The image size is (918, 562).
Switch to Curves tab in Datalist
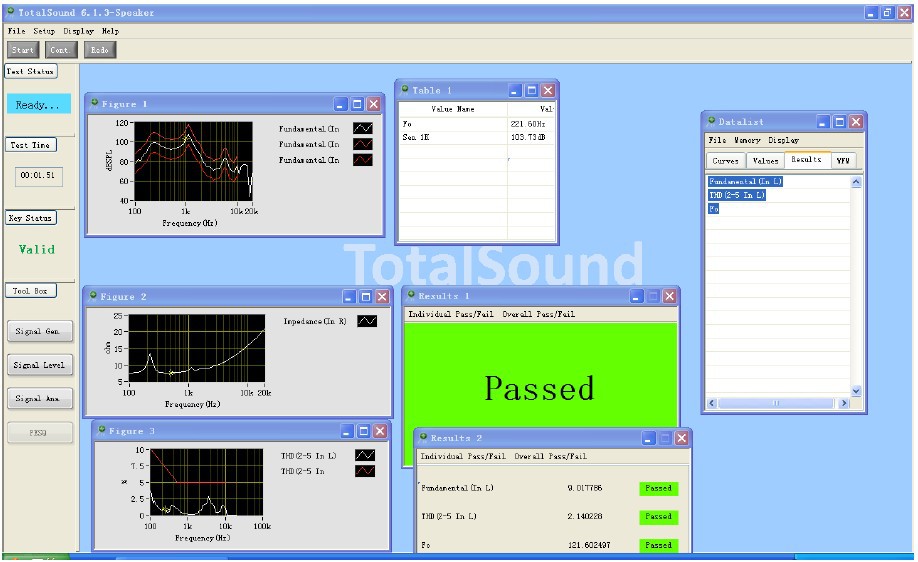[x=725, y=160]
